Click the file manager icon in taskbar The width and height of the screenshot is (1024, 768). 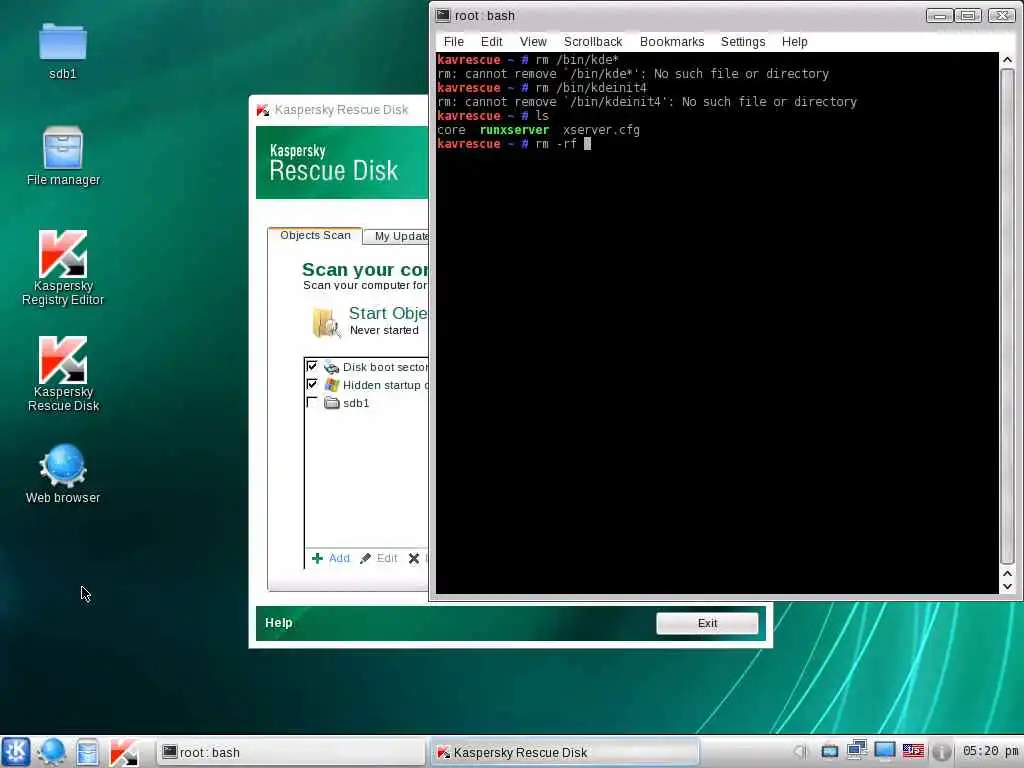click(x=87, y=752)
